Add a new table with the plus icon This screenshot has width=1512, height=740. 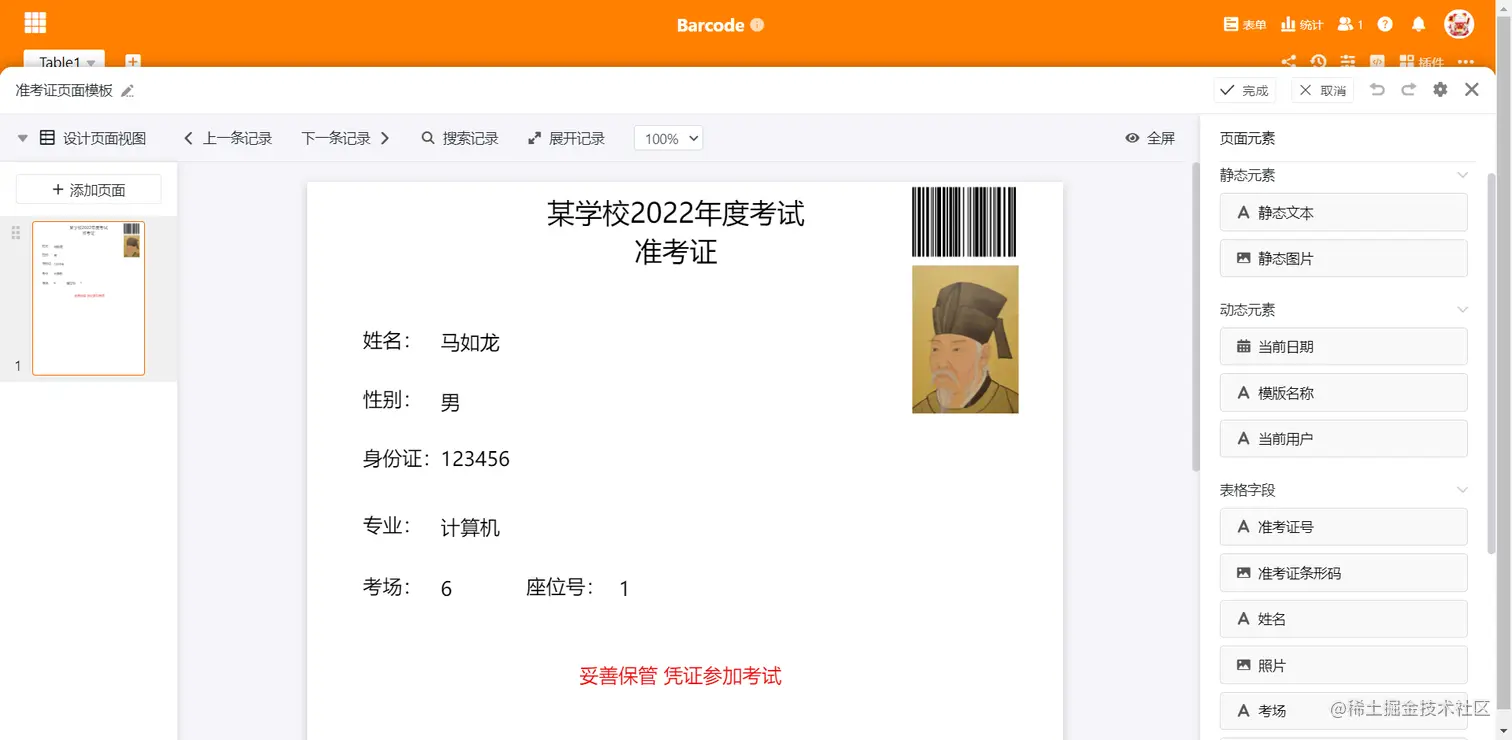[133, 62]
